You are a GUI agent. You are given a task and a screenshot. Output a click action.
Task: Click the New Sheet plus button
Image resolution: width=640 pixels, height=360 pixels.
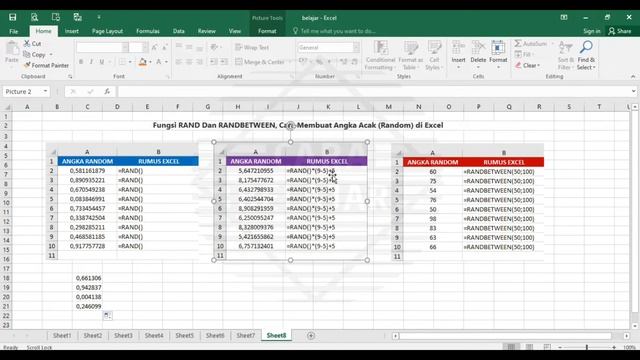pyautogui.click(x=311, y=336)
